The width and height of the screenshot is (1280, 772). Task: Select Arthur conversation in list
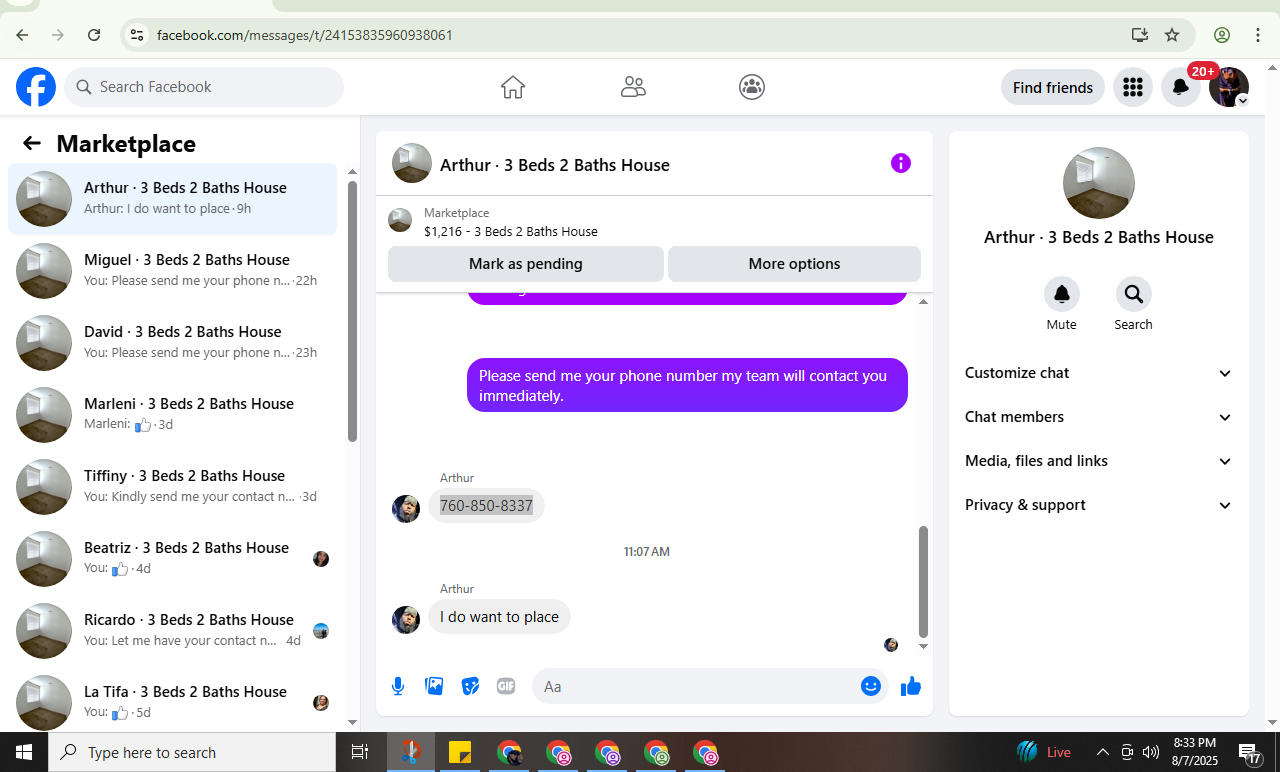(x=173, y=199)
